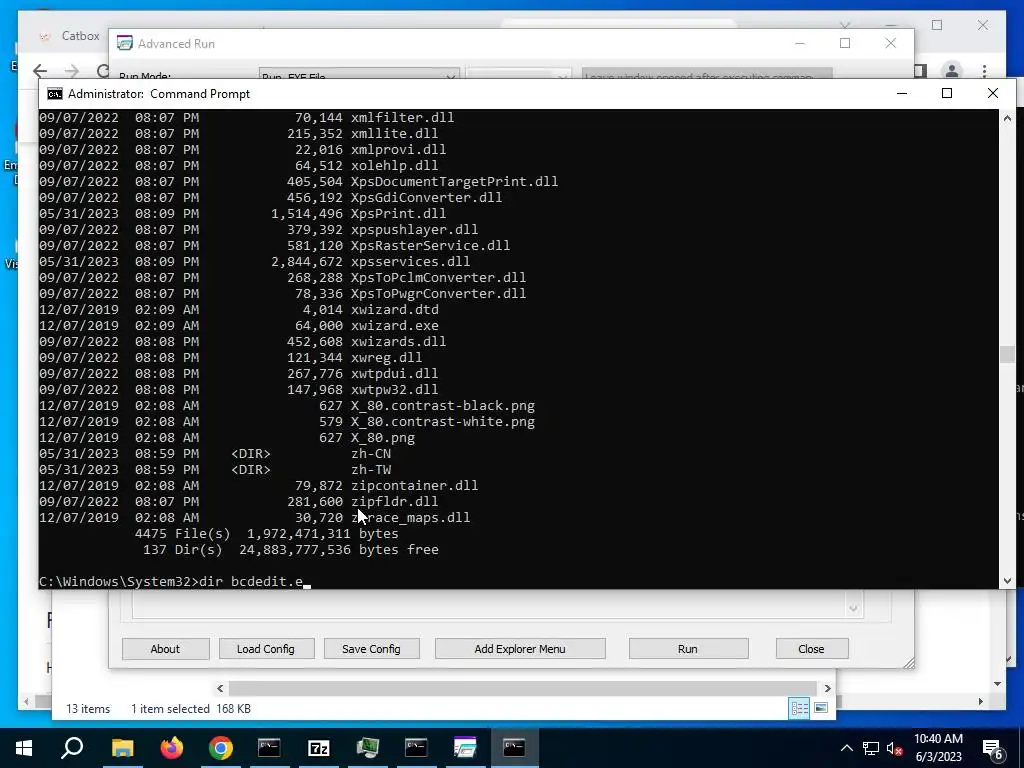The image size is (1024, 768).
Task: Click the Save Config button
Action: pyautogui.click(x=371, y=648)
